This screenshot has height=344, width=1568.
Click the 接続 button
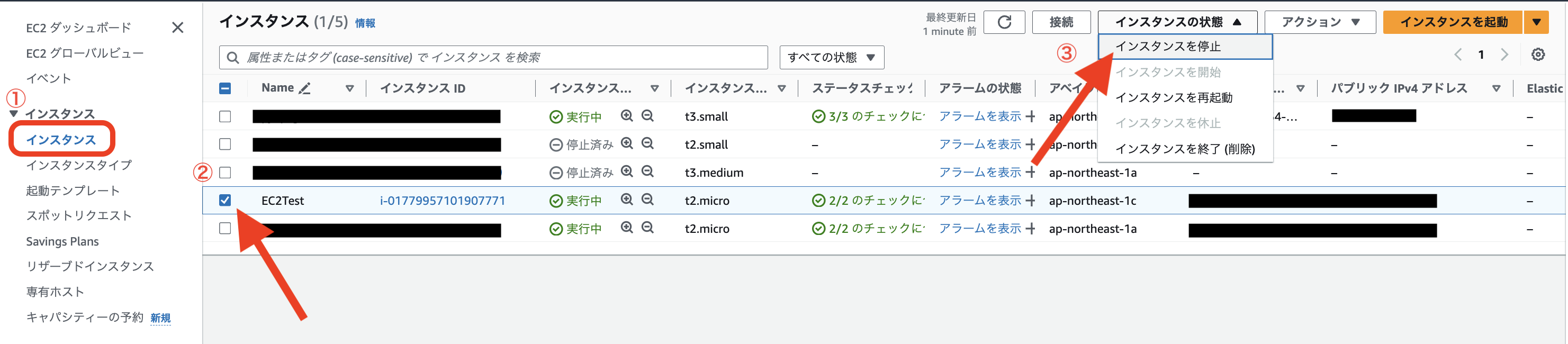[1061, 23]
